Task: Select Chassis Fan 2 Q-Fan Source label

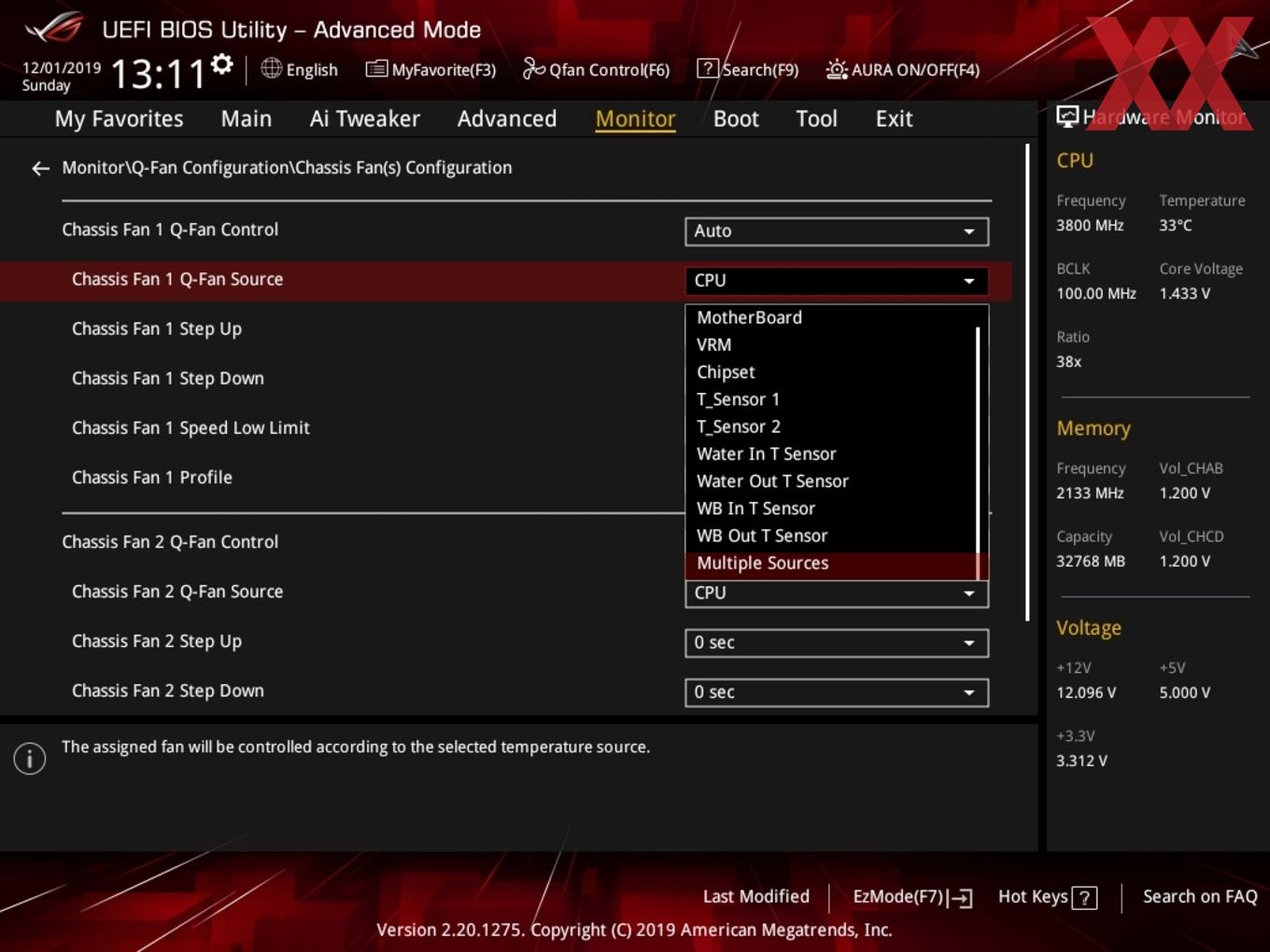Action: point(177,592)
